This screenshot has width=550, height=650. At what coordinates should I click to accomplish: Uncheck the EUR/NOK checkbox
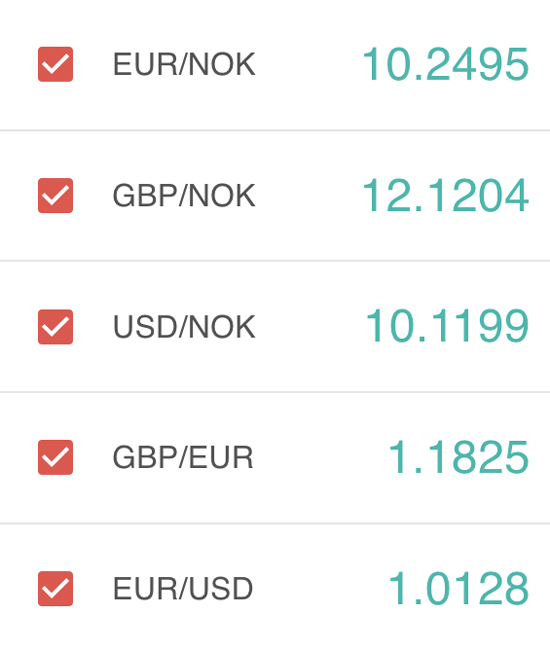coord(56,64)
